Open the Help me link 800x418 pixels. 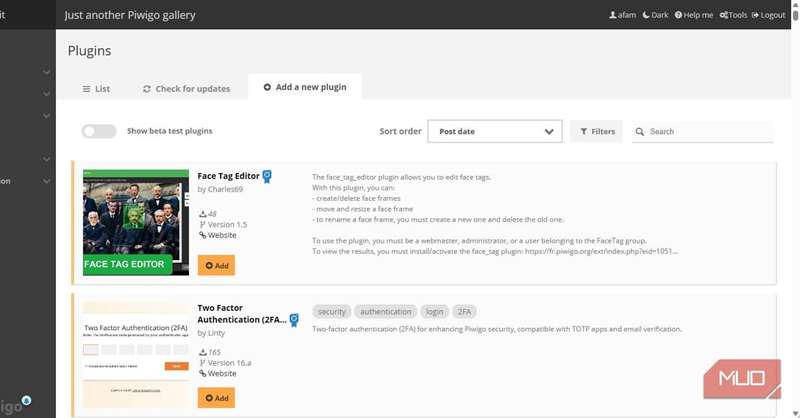click(x=679, y=15)
